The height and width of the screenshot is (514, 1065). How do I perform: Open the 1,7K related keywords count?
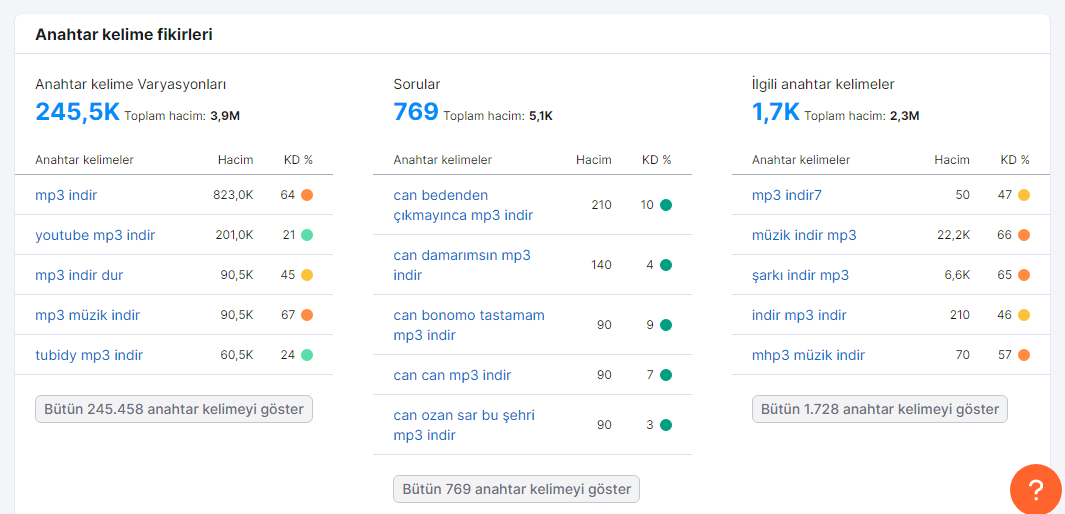coord(776,111)
